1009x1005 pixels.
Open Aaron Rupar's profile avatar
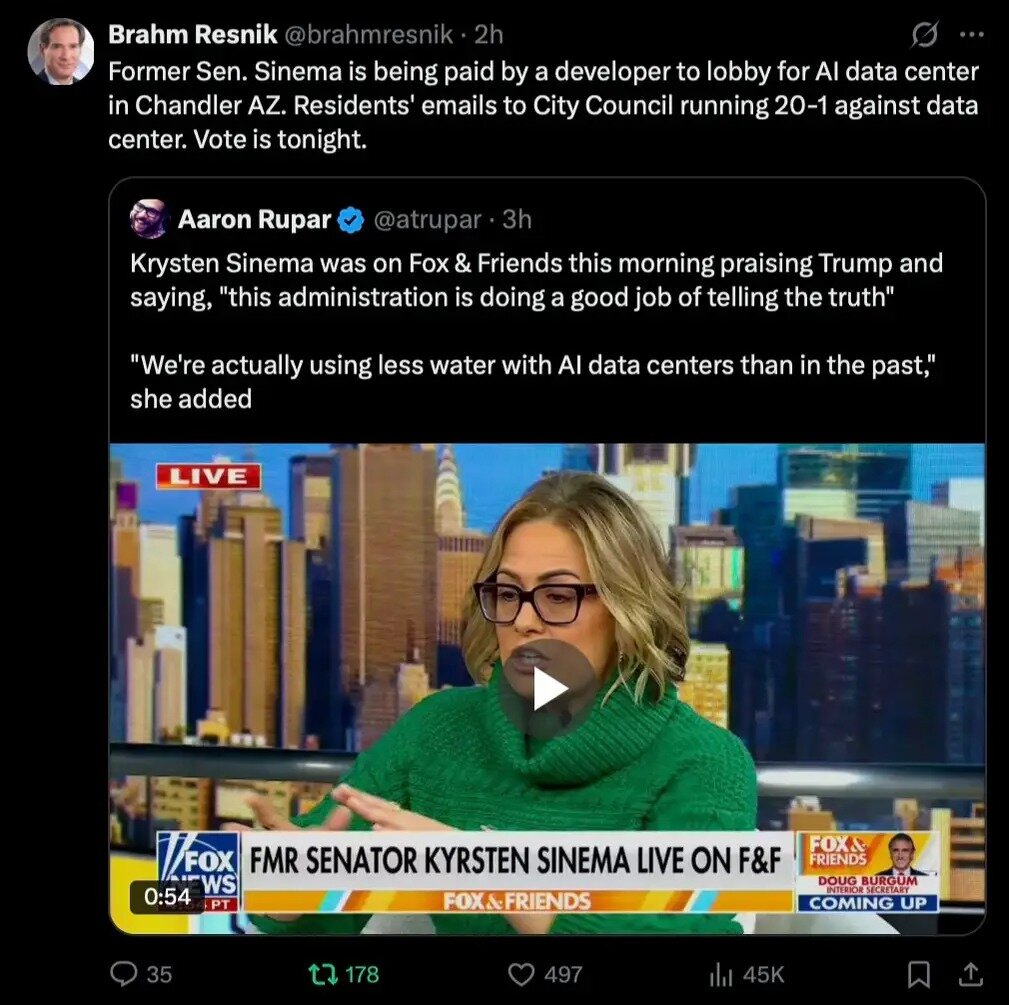[149, 219]
